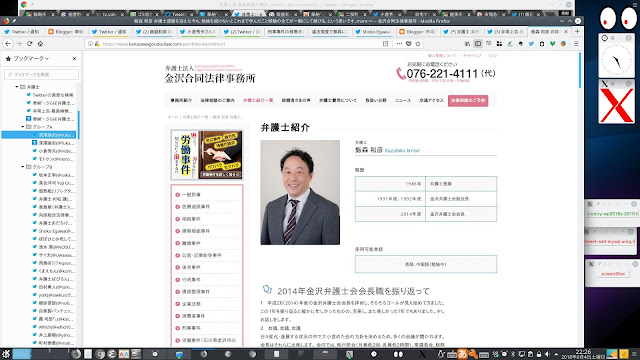Reload the current page
Viewport: 640px width, 360px height.
coord(29,44)
